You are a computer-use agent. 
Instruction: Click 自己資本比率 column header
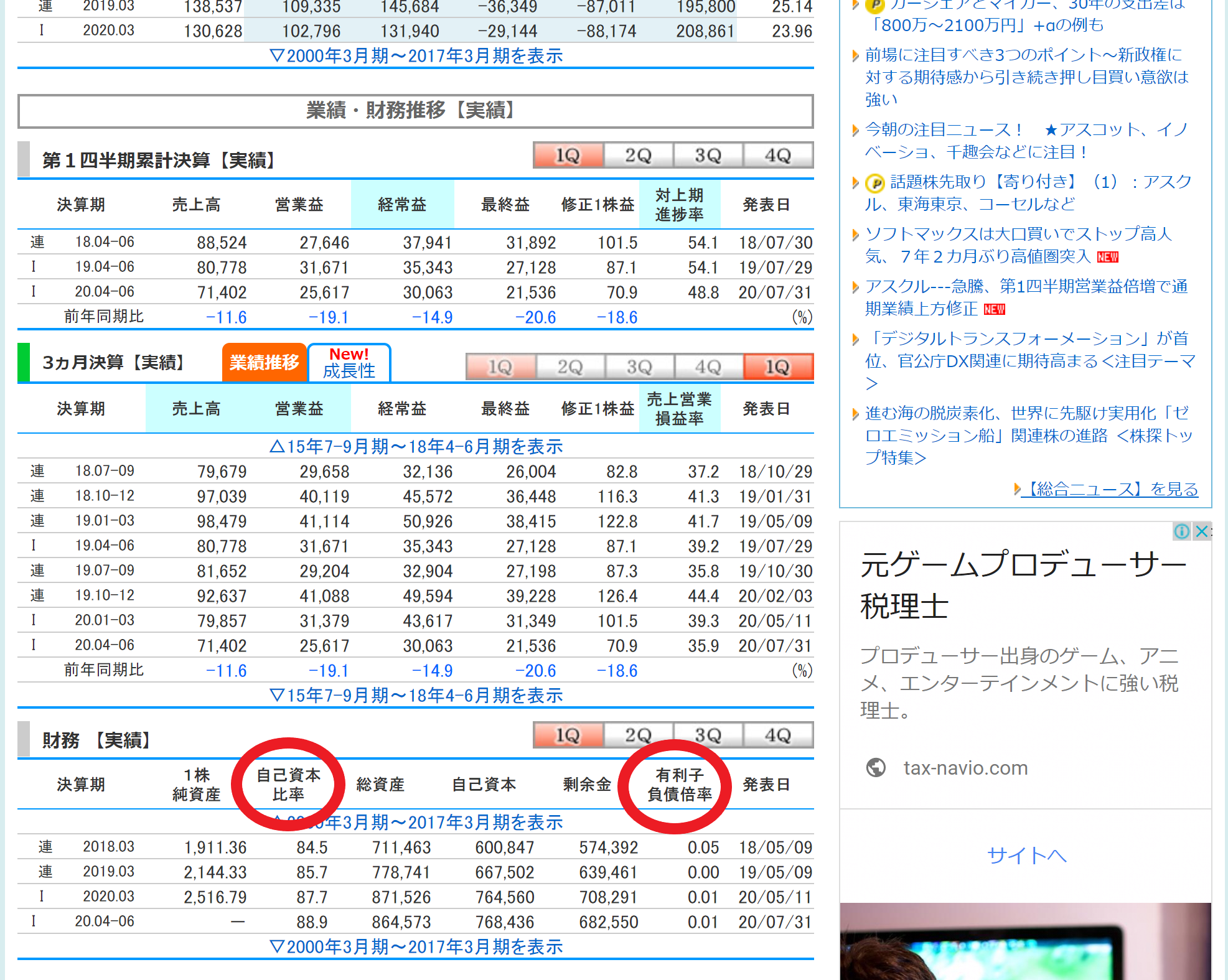[288, 785]
